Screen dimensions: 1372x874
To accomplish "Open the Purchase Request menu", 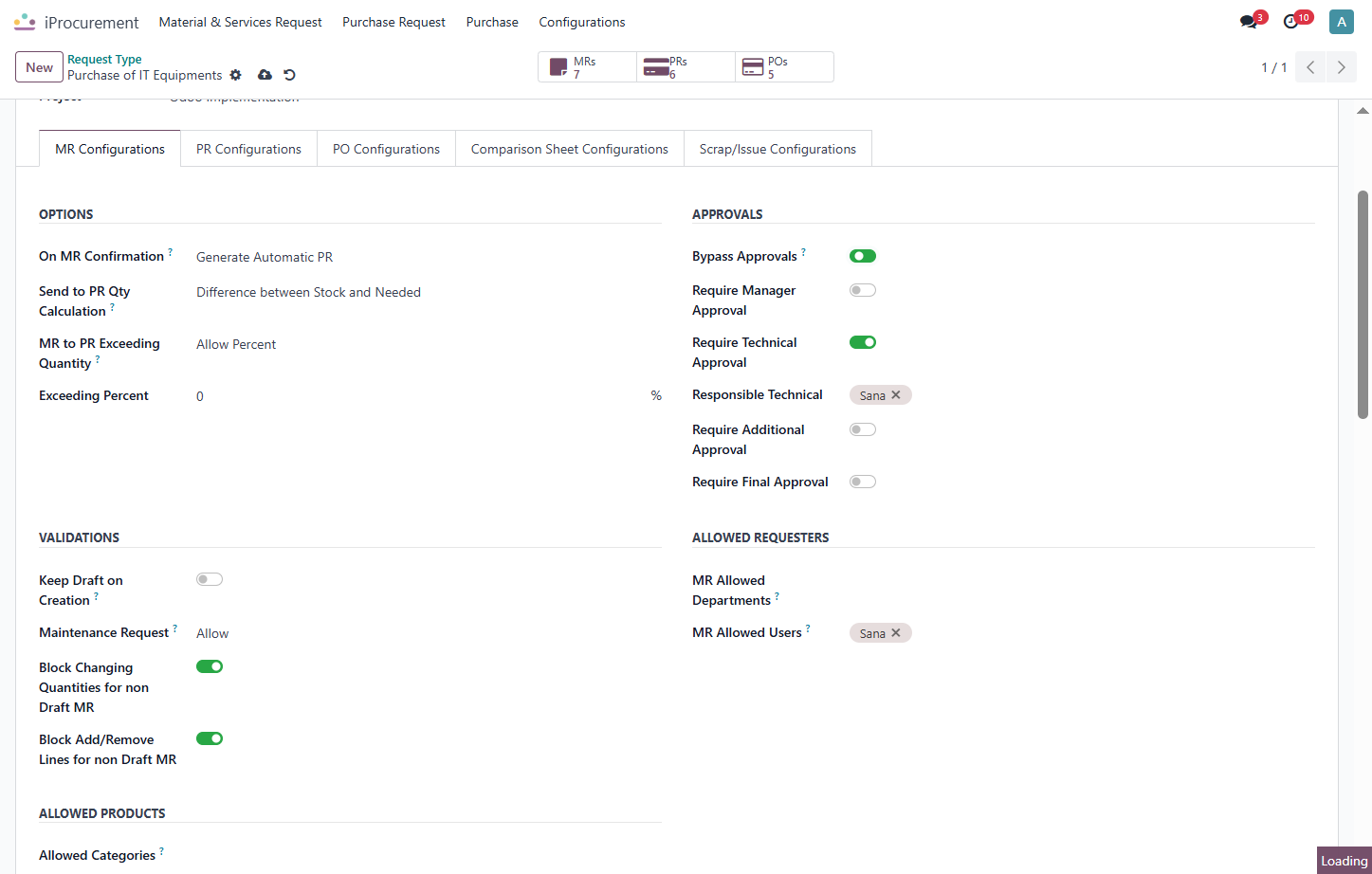I will pos(393,22).
